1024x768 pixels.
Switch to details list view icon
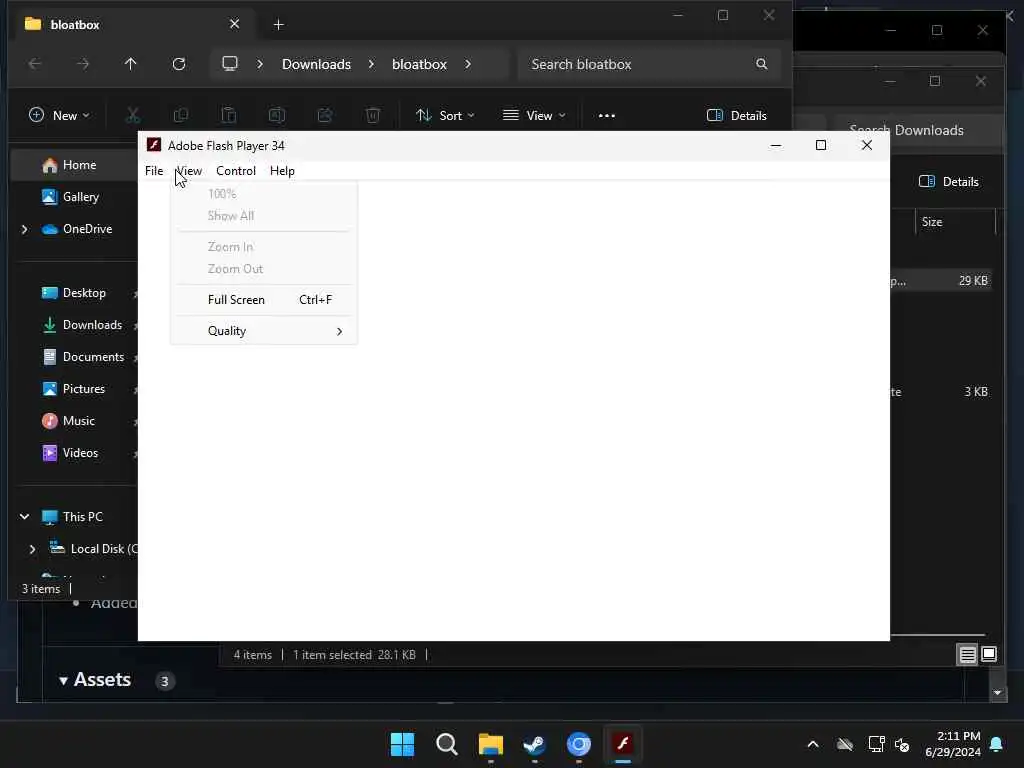(x=967, y=654)
